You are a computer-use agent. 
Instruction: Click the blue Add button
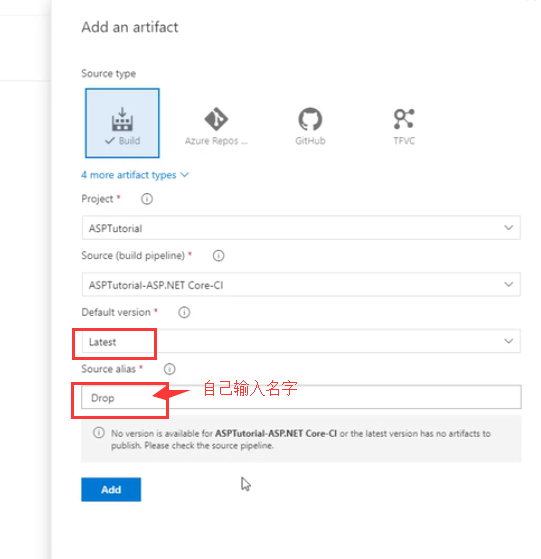pyautogui.click(x=111, y=489)
